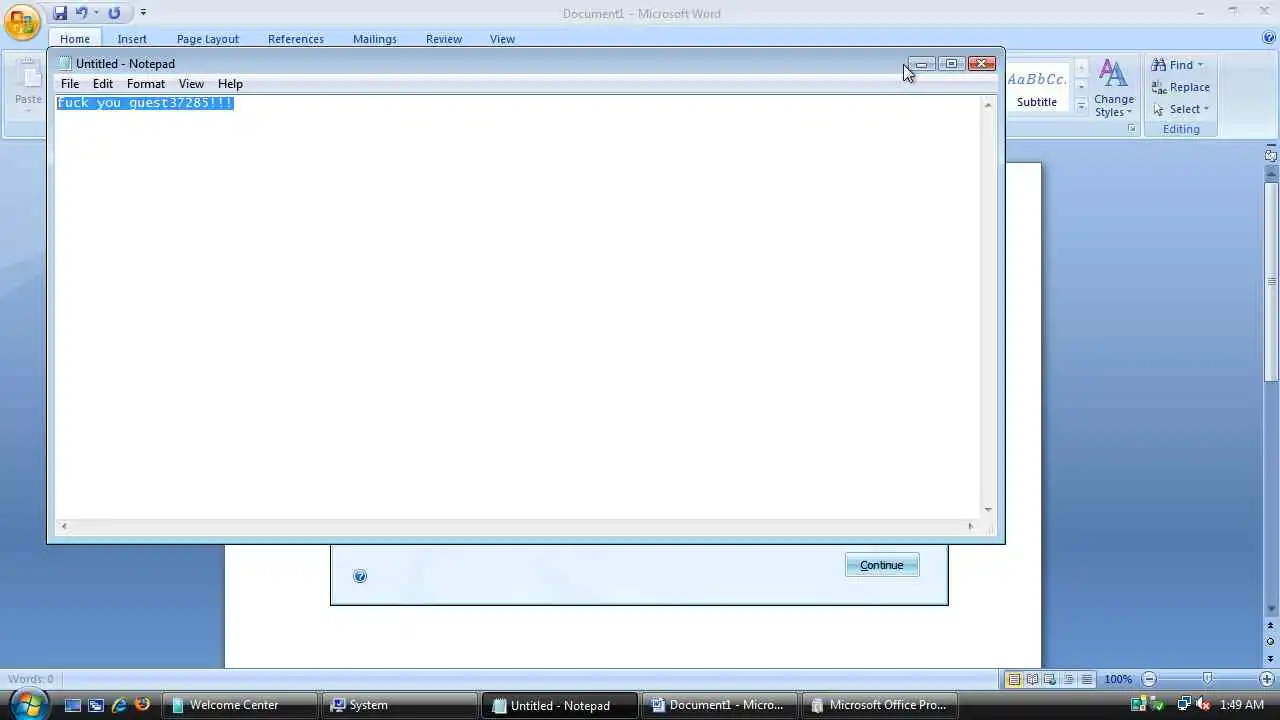Screen dimensions: 1280x720
Task: Switch to Word's Review tab
Action: click(x=444, y=39)
